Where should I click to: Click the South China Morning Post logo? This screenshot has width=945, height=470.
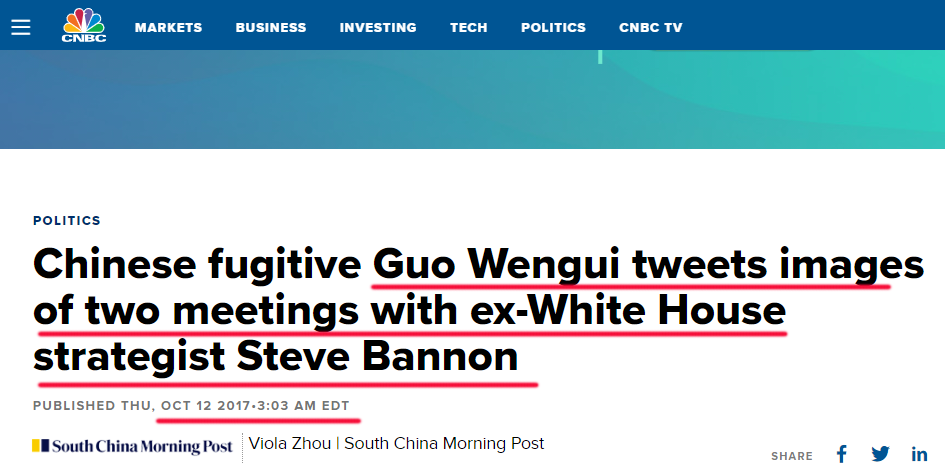click(x=133, y=446)
